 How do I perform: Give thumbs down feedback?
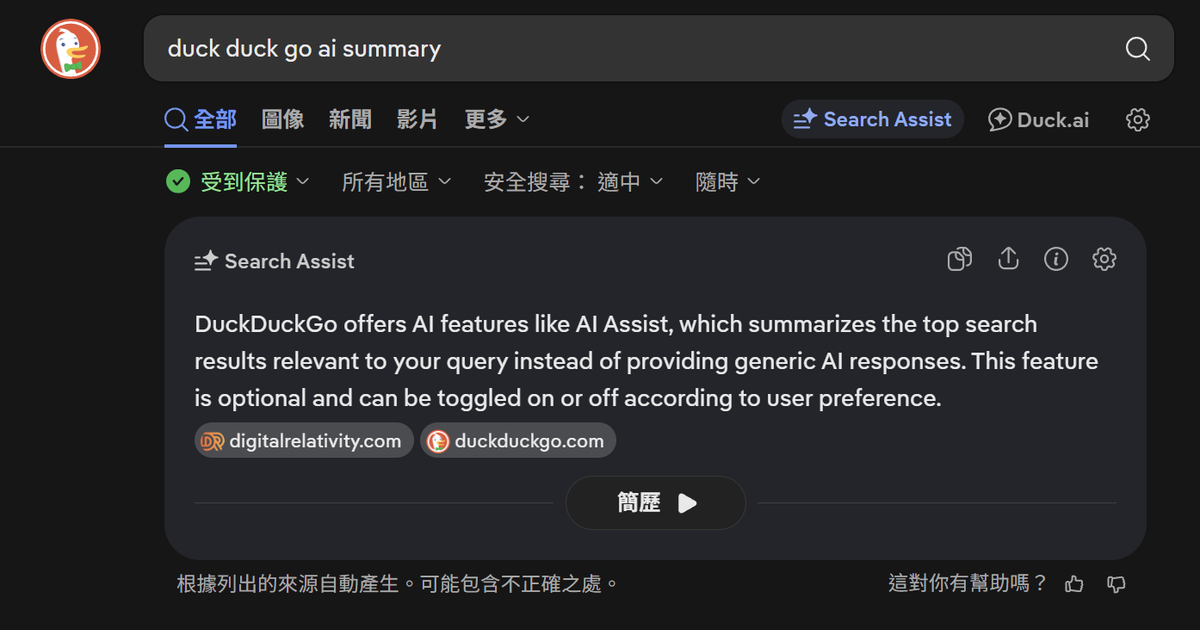coord(1117,584)
